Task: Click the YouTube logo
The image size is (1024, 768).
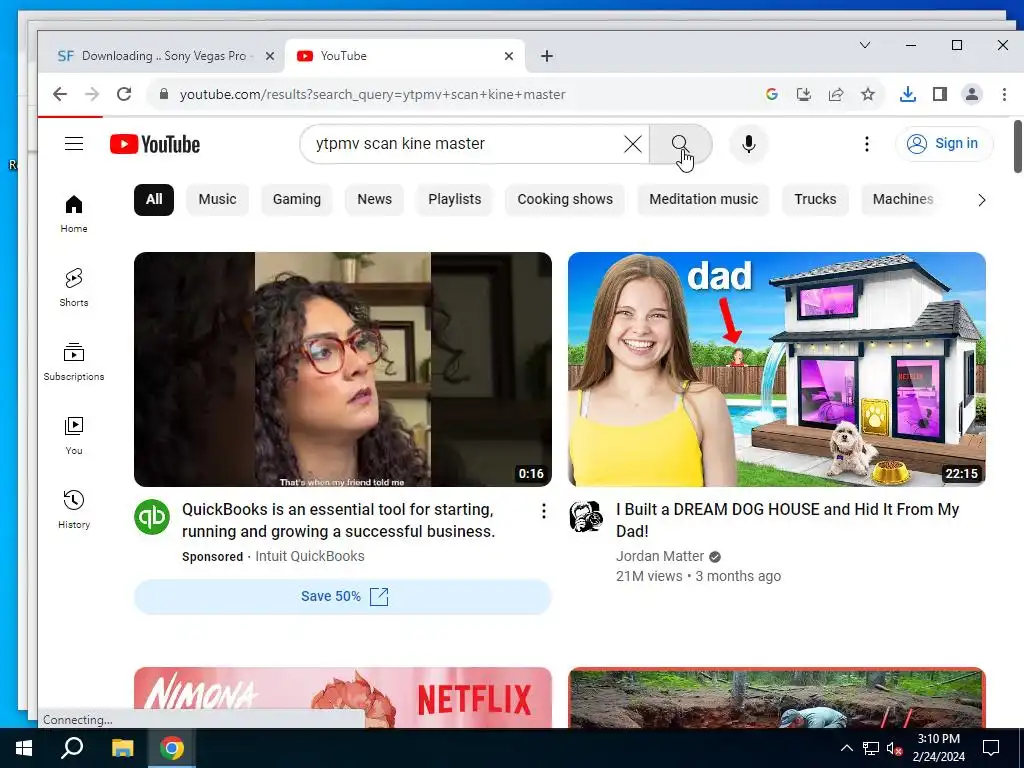Action: pyautogui.click(x=155, y=144)
